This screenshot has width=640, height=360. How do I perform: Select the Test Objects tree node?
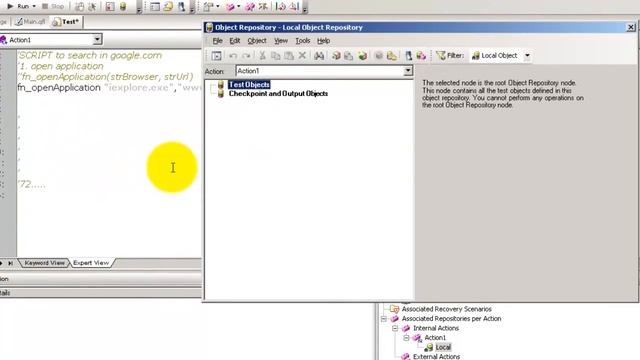(249, 84)
